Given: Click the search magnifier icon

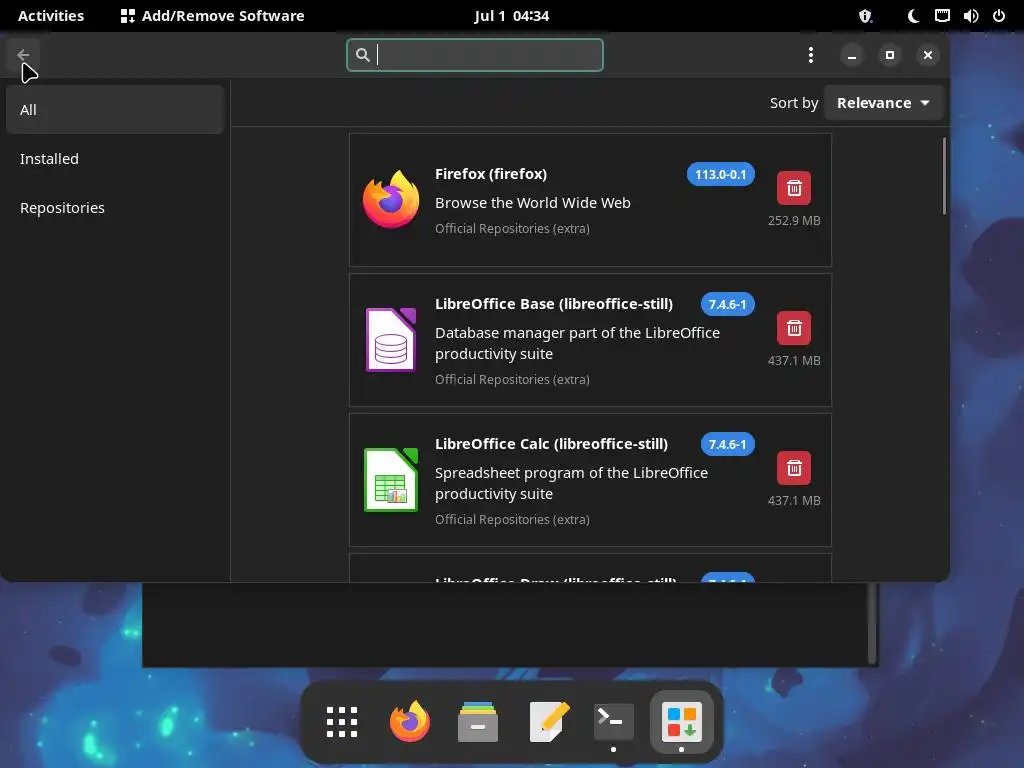Looking at the screenshot, I should [x=362, y=55].
